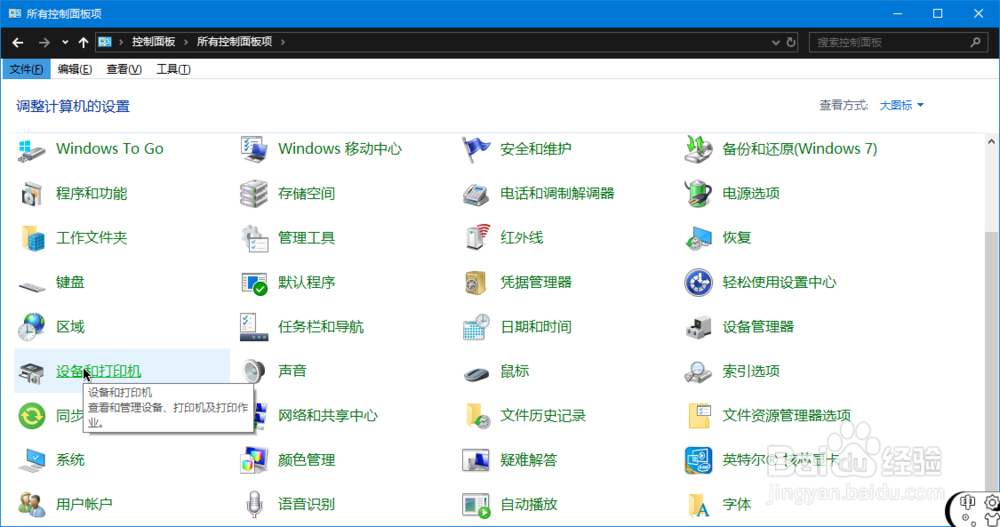Click the 鼠标 mouse icon

point(476,374)
